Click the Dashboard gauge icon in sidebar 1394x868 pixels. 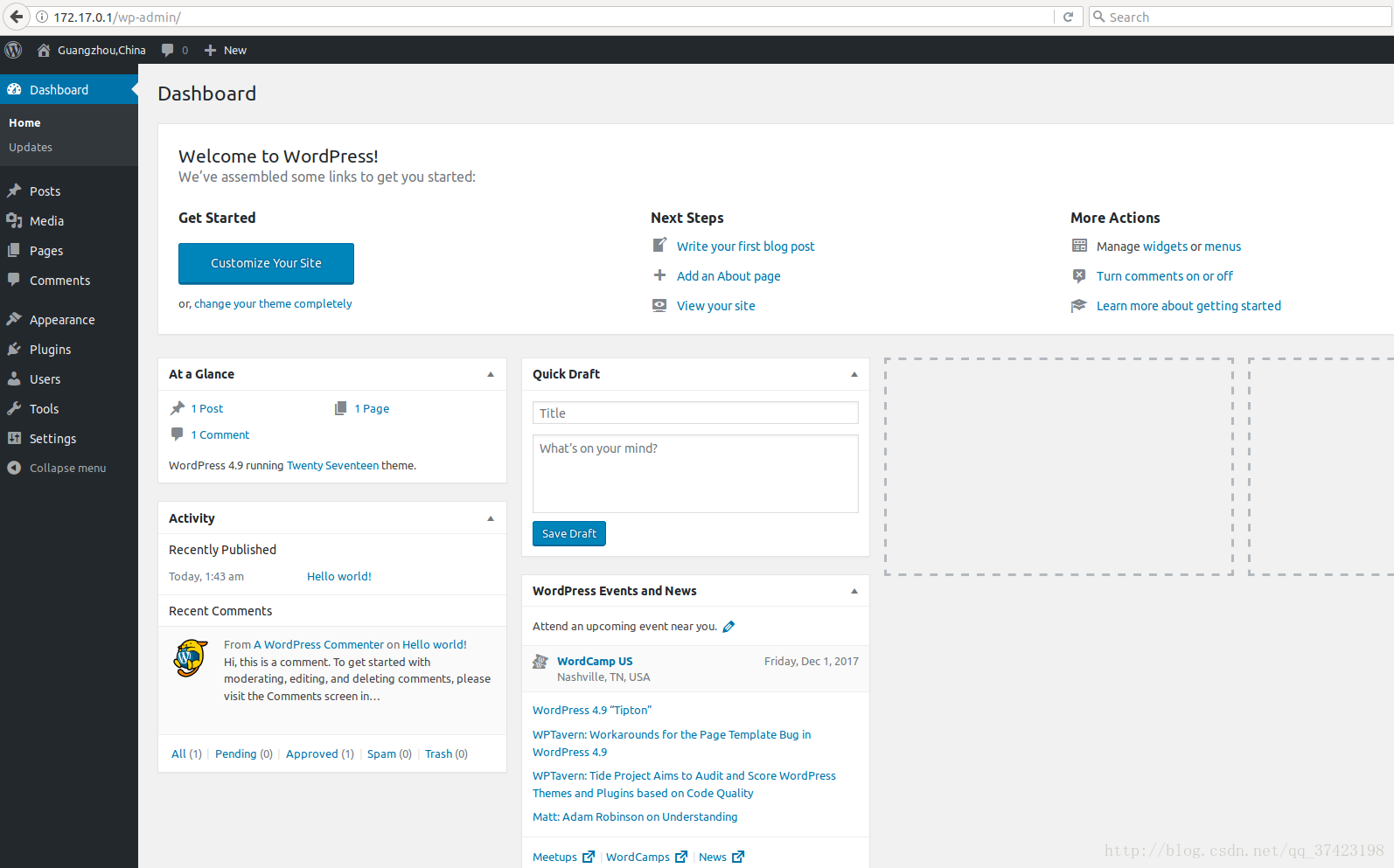pyautogui.click(x=14, y=89)
